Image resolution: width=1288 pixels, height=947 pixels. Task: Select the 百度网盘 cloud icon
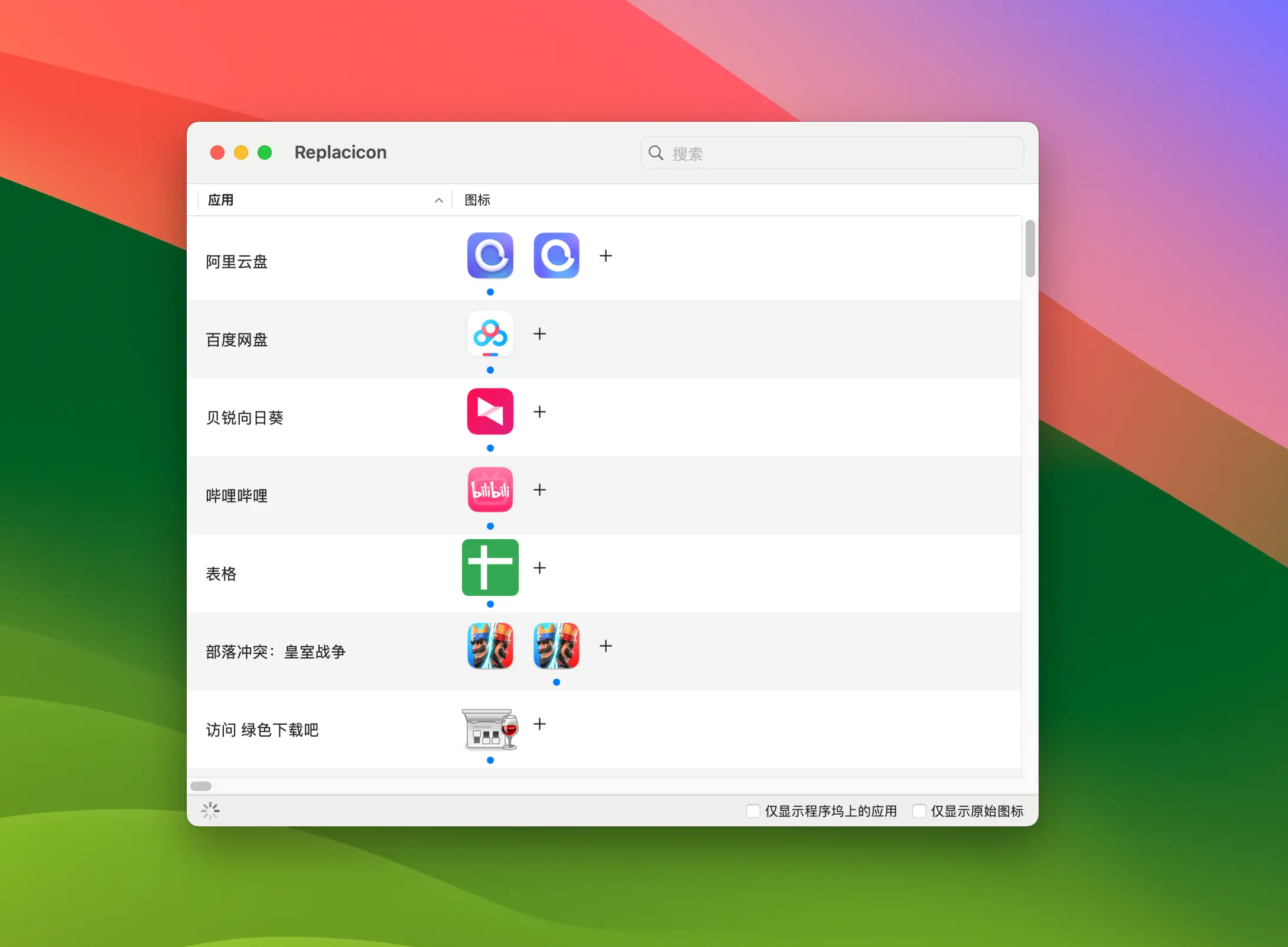(x=490, y=333)
